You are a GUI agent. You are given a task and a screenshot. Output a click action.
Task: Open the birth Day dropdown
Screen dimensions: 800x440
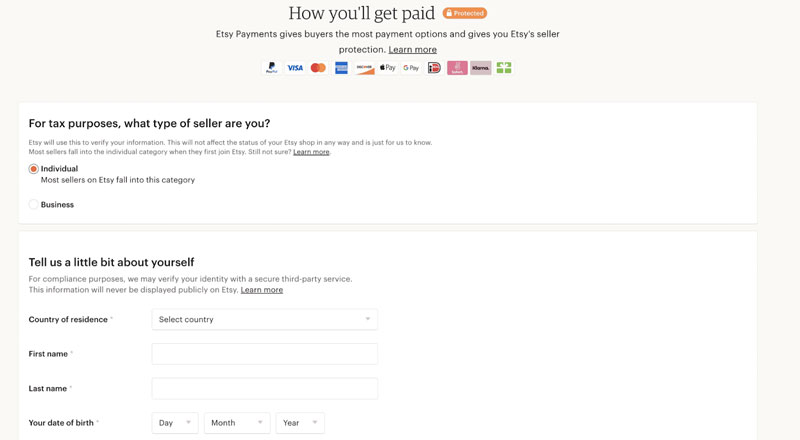(x=175, y=423)
